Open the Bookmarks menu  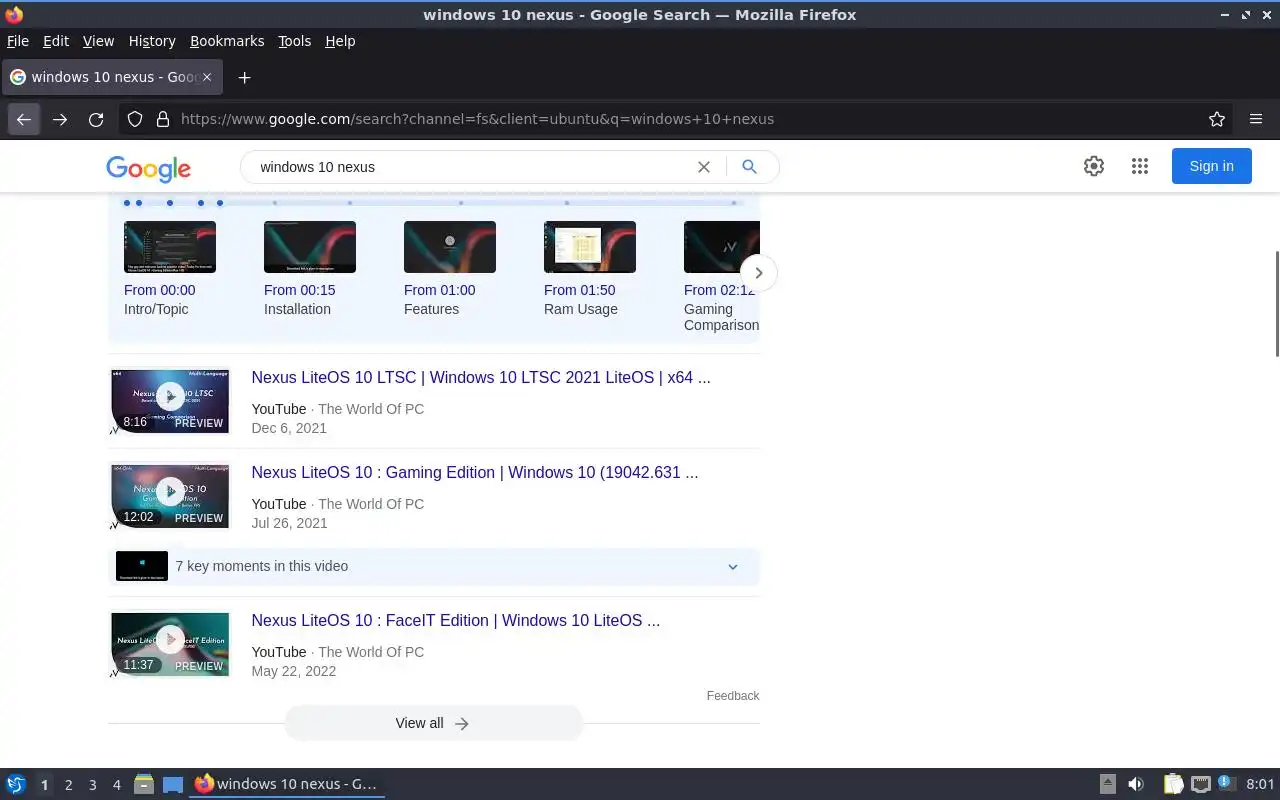point(227,41)
